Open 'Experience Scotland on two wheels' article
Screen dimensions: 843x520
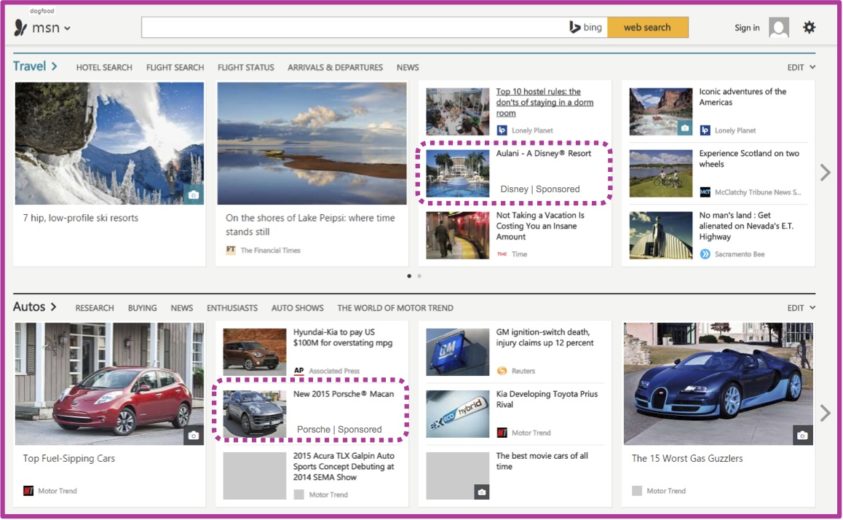click(749, 159)
